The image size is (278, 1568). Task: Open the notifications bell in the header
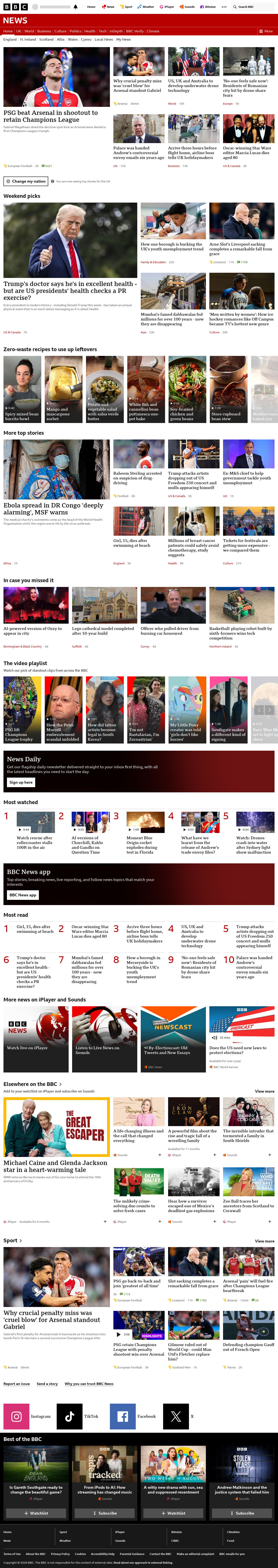(75, 7)
